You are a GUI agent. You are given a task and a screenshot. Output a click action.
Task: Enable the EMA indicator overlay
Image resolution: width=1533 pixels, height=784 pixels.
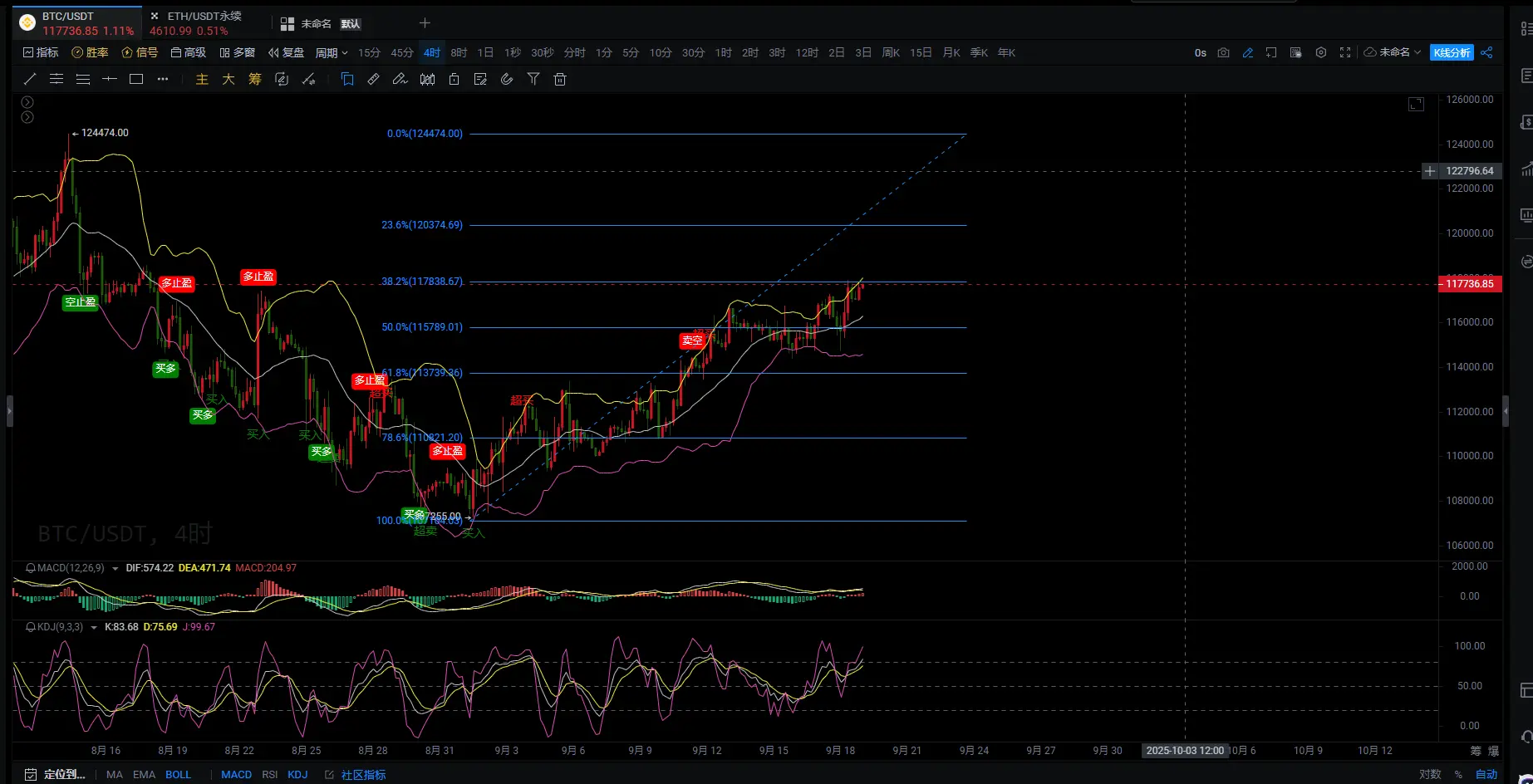coord(144,774)
